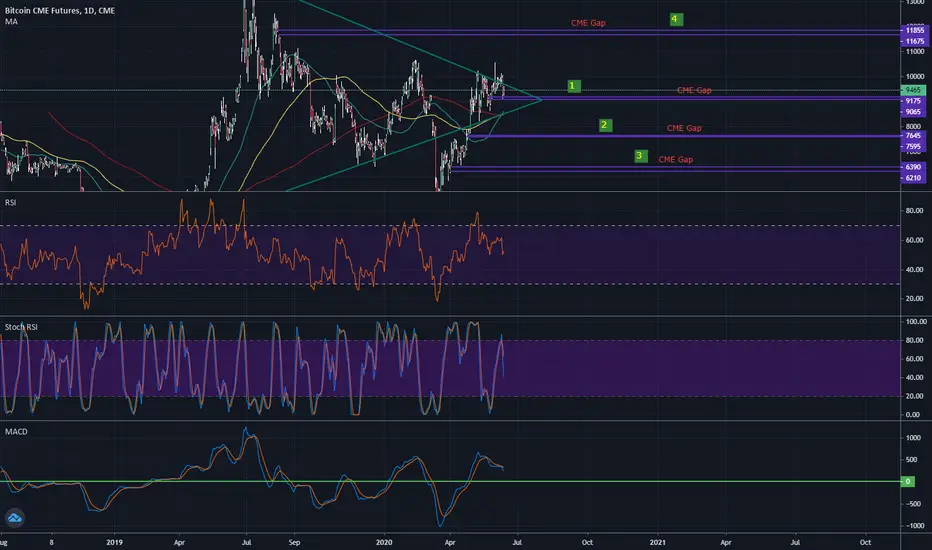Click 0.00 on the Stoch RSI axis
This screenshot has width=932, height=550.
pyautogui.click(x=913, y=414)
